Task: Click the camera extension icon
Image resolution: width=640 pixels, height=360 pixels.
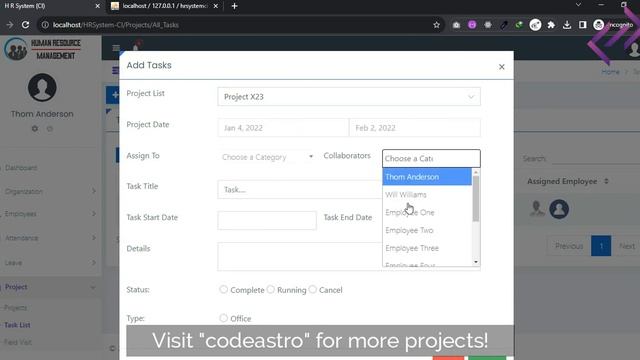Action: [456, 25]
